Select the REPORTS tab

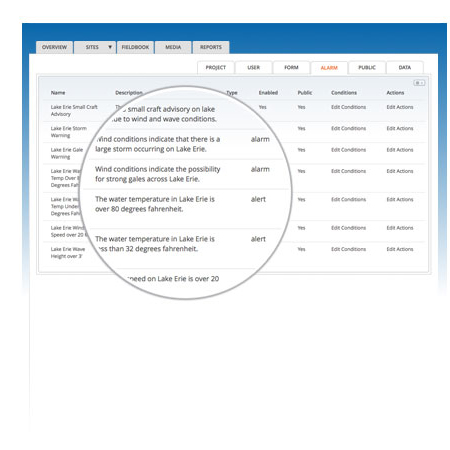[211, 47]
